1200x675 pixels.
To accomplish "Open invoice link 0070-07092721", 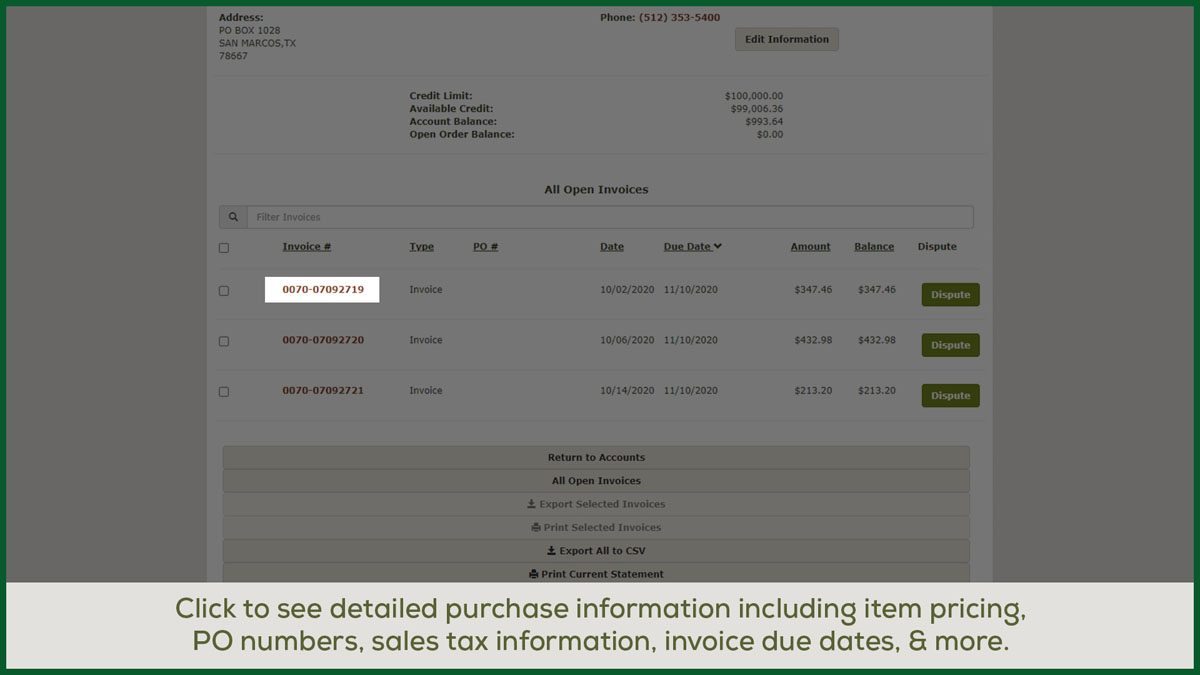I will point(322,391).
